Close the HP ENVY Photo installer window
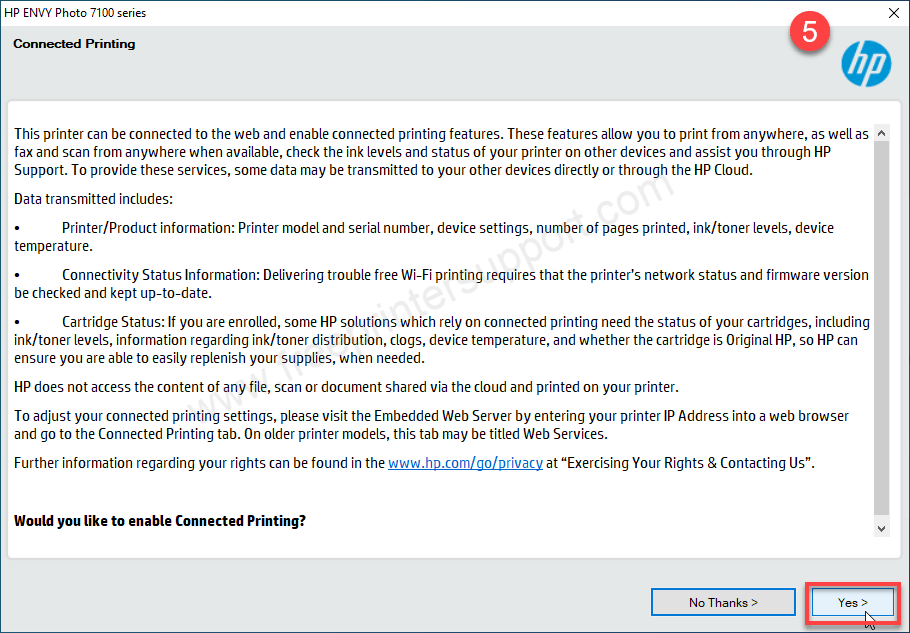The image size is (910, 633). (892, 13)
